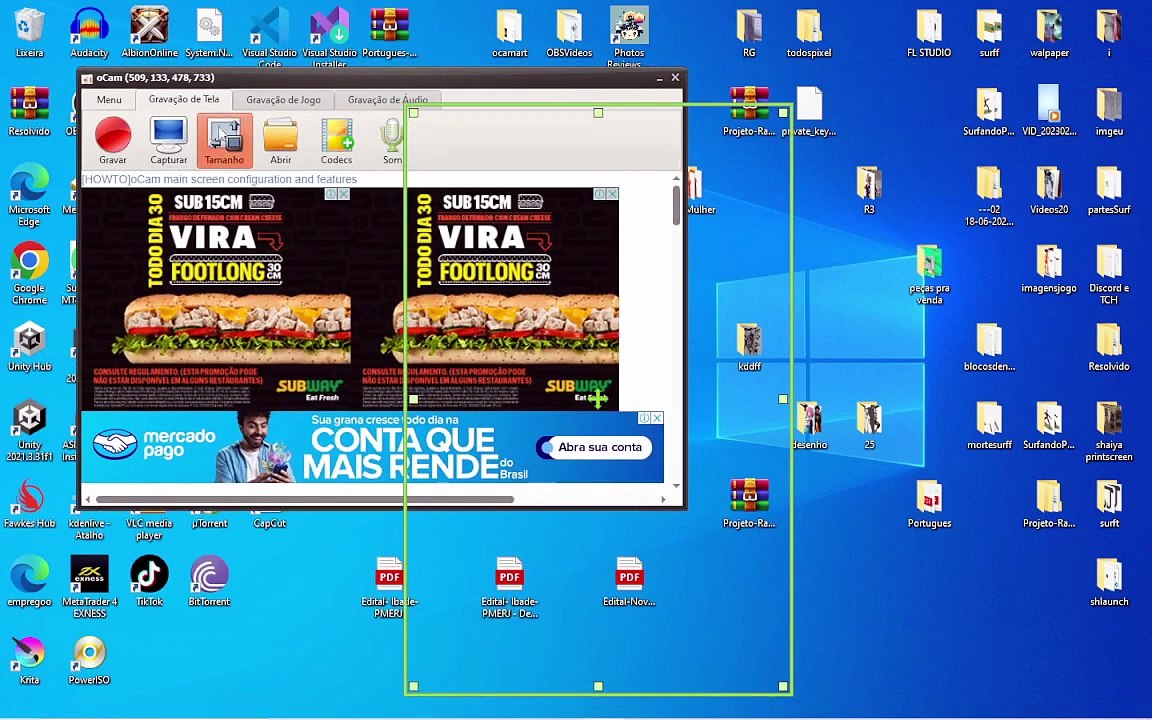This screenshot has width=1152, height=720.
Task: Select the CapCut desktop shortcut
Action: click(x=269, y=522)
